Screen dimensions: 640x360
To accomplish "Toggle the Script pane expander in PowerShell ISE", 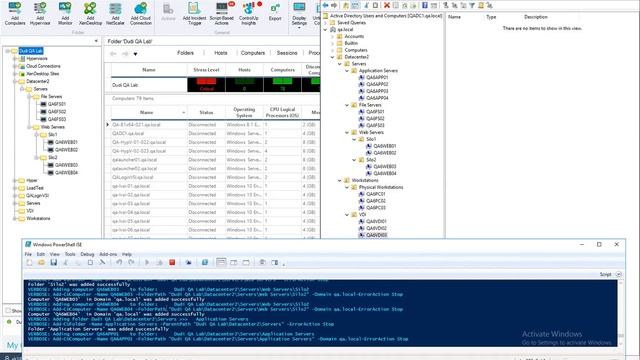I will [618, 275].
